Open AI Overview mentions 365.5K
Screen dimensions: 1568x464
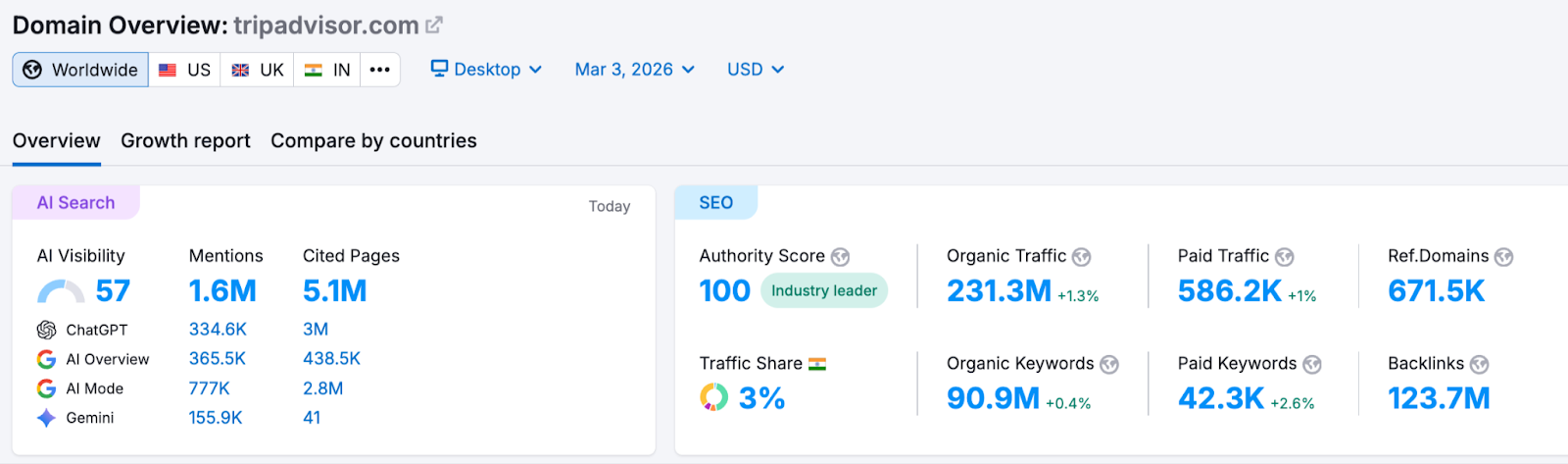tap(218, 359)
